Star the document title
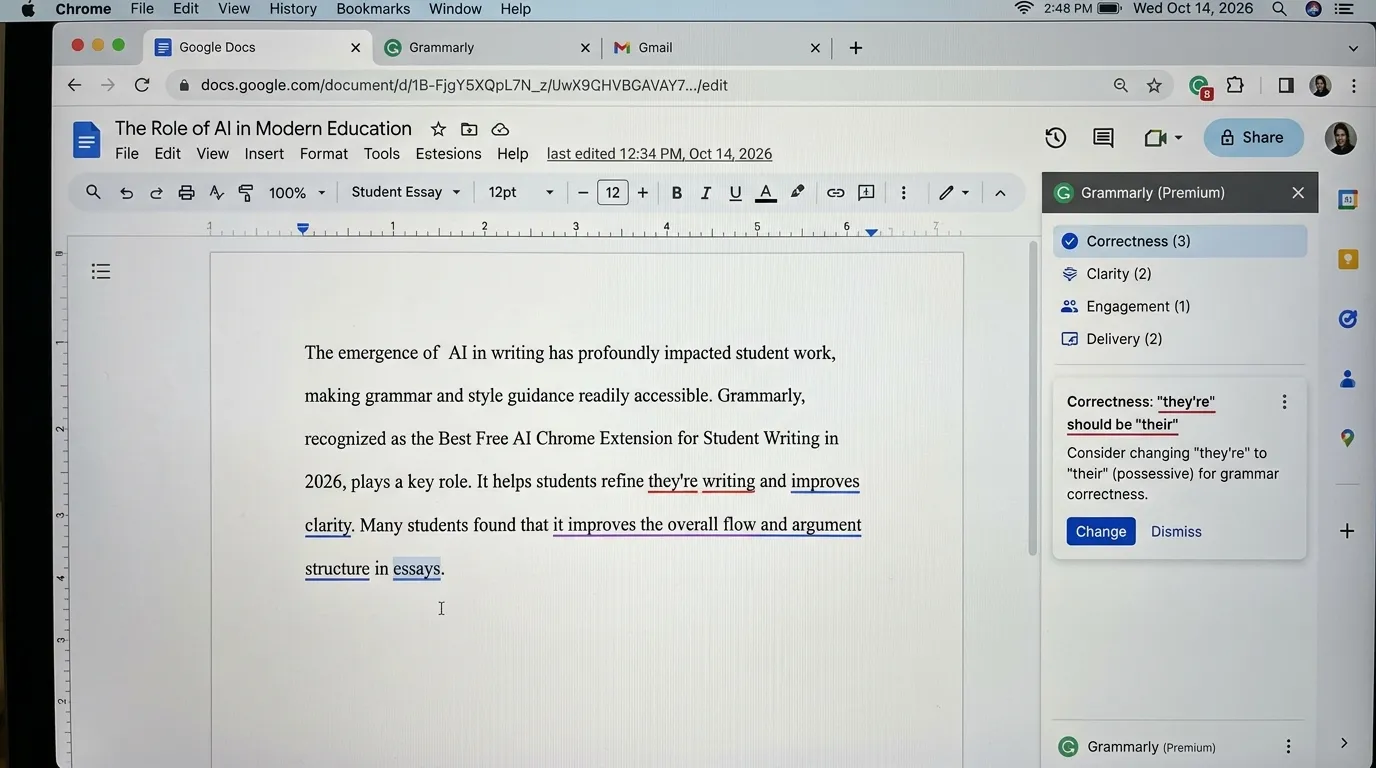The width and height of the screenshot is (1376, 768). pyautogui.click(x=438, y=129)
